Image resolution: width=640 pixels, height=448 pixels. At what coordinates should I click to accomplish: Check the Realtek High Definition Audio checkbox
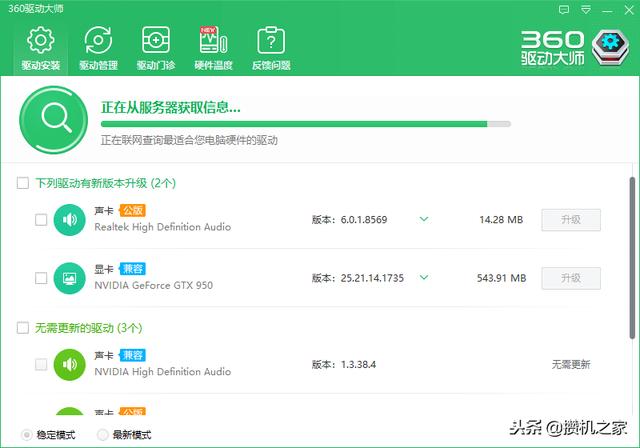[x=41, y=220]
